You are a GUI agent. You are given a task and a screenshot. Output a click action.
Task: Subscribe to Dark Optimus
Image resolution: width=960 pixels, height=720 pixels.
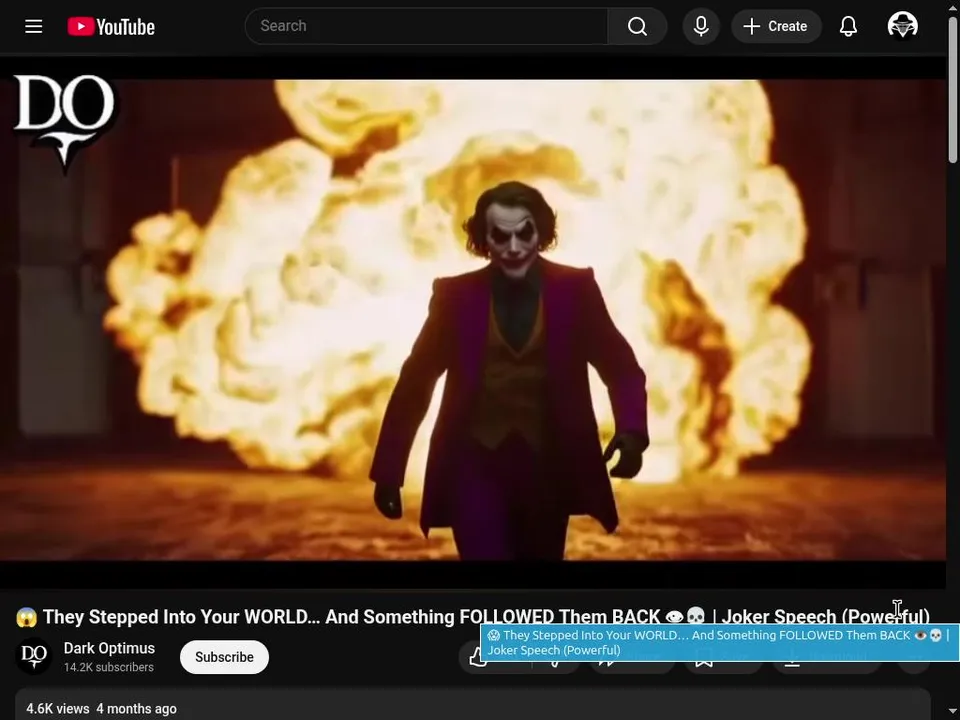tap(224, 657)
